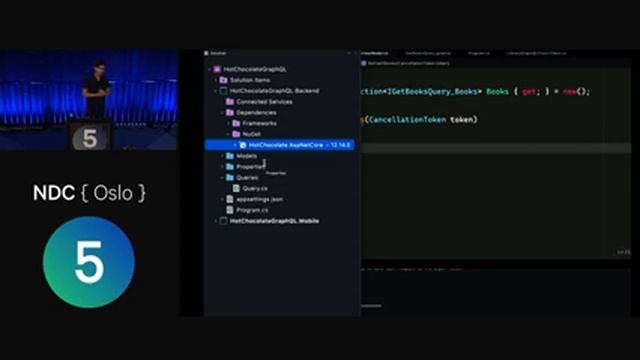Click the Queries folder icon
The height and width of the screenshot is (360, 640).
coord(230,177)
